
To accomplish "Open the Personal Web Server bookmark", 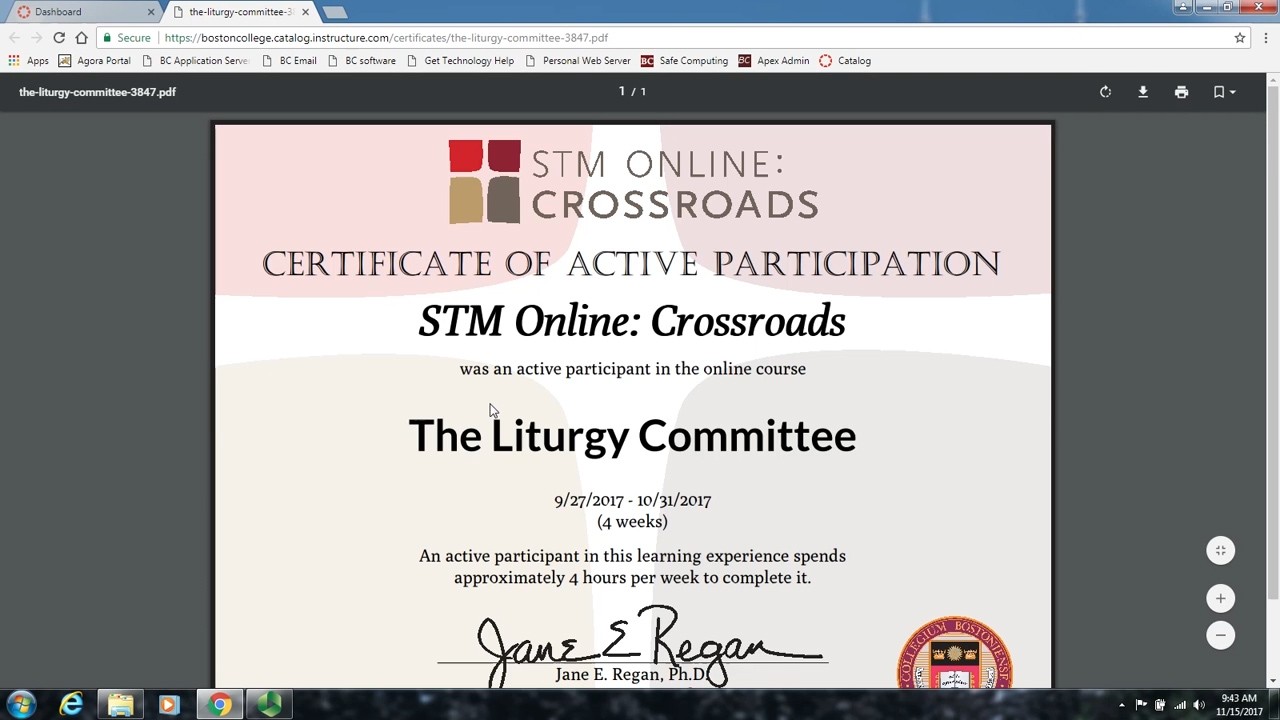I will click(x=577, y=61).
